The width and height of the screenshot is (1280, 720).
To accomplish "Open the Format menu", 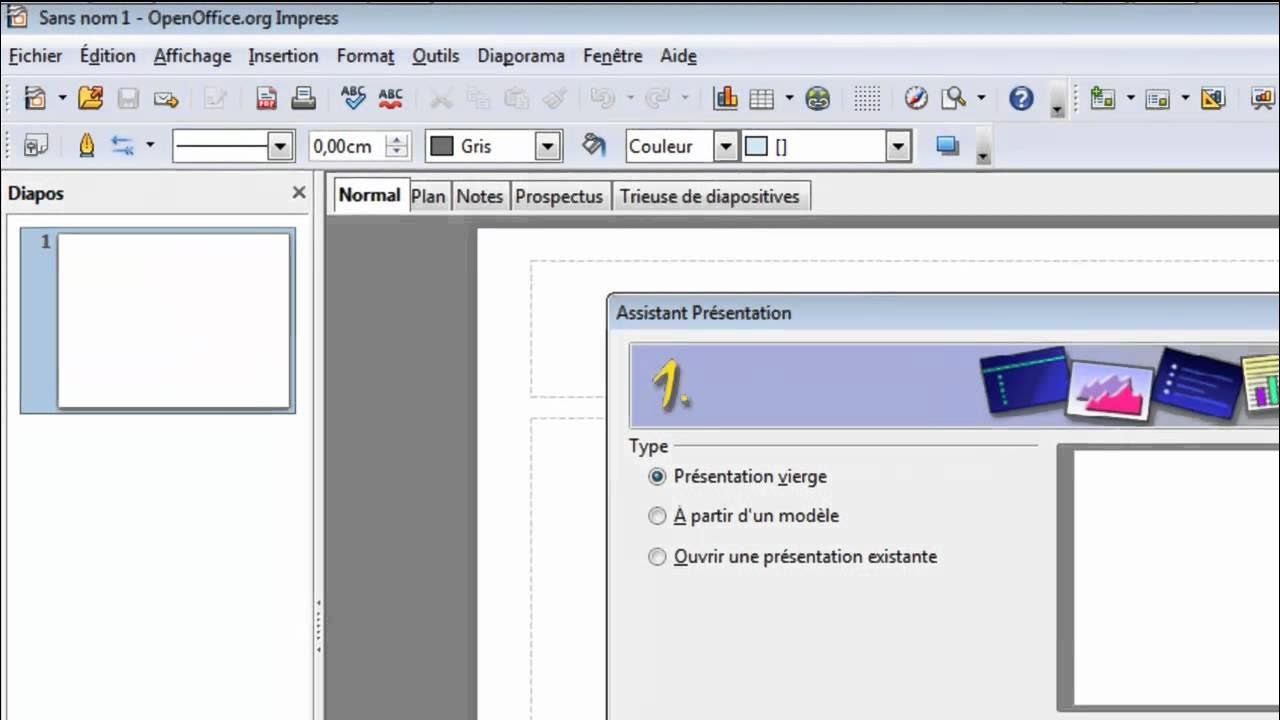I will pos(366,56).
